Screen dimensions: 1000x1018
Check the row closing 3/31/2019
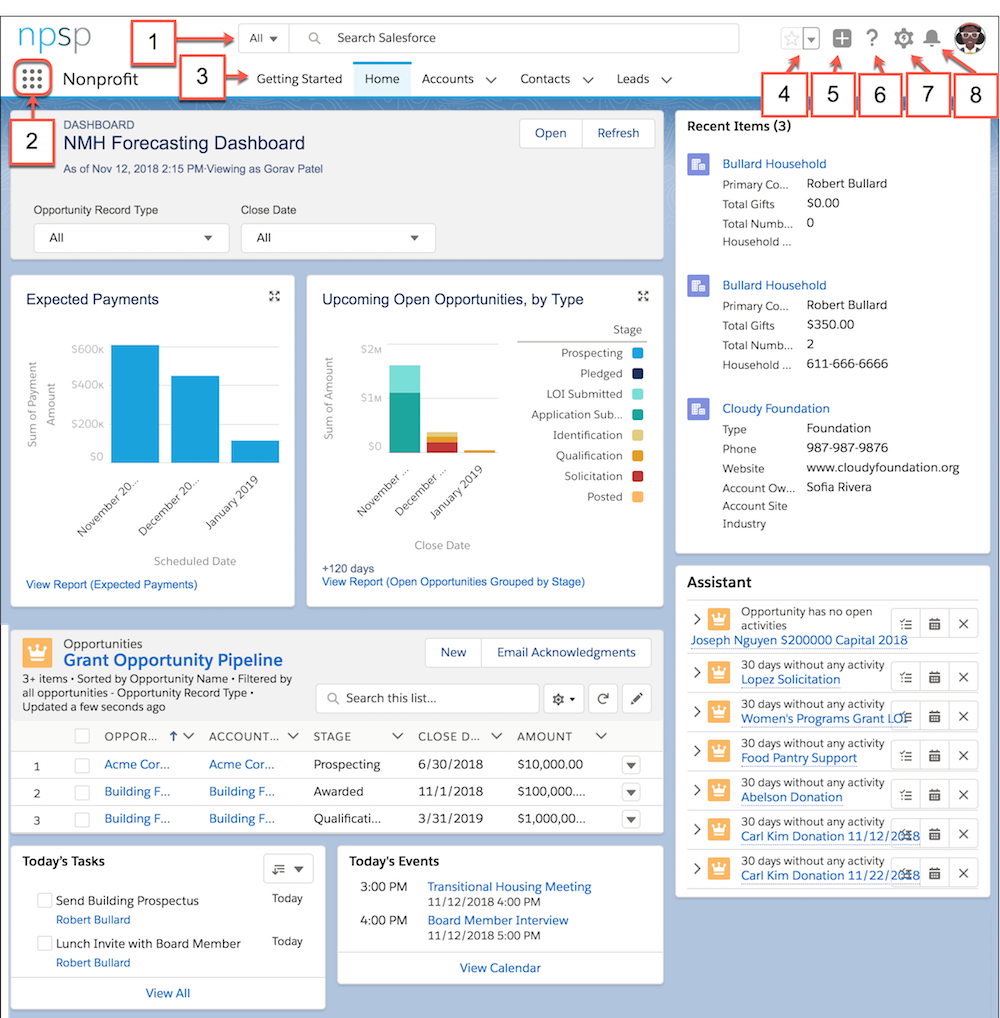pos(82,820)
